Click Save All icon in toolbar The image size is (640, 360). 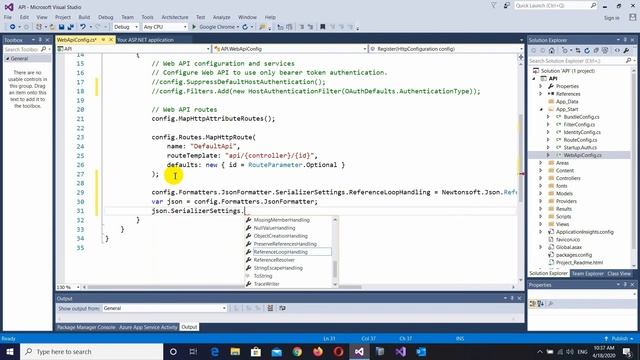point(70,27)
